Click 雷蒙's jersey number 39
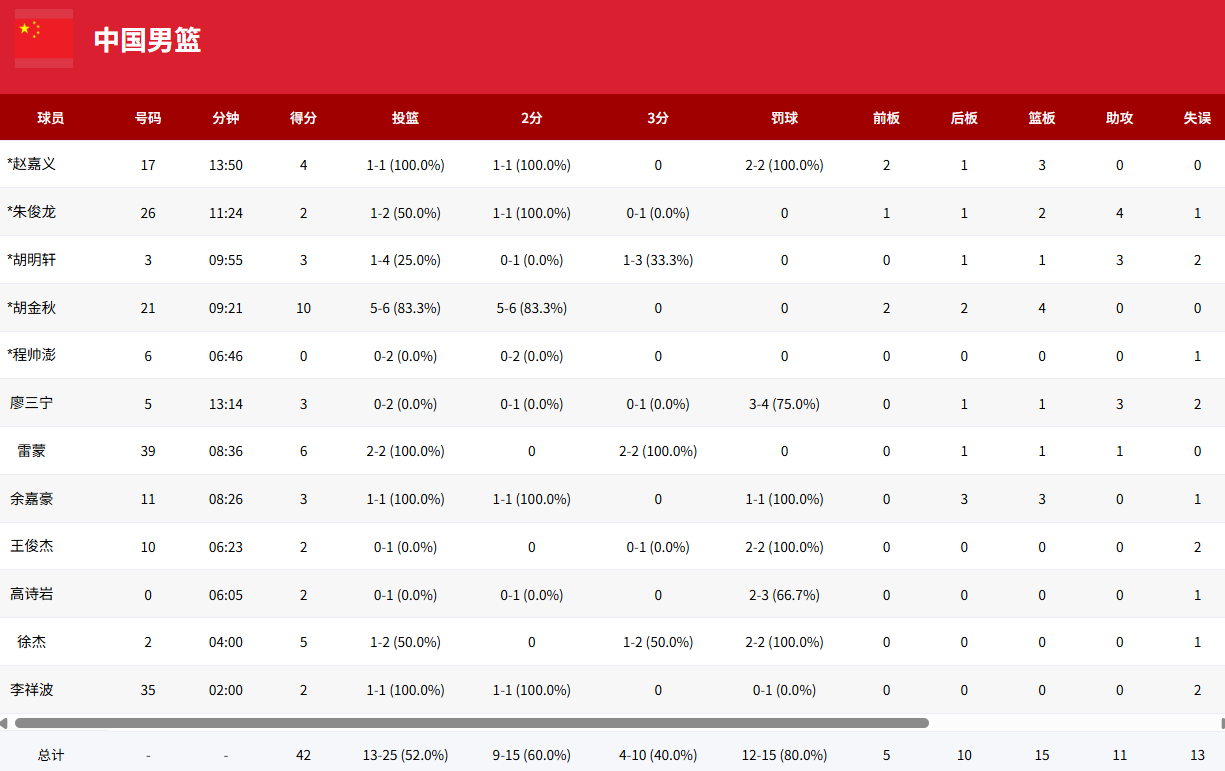The image size is (1225, 771). coord(148,451)
